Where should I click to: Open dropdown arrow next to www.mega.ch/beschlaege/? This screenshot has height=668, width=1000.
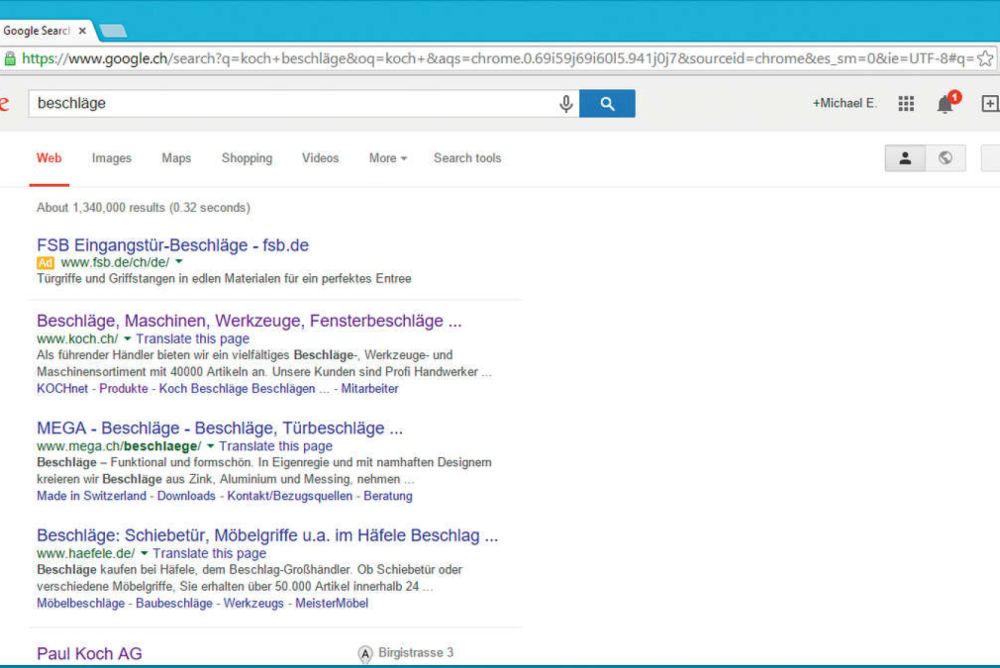point(210,445)
